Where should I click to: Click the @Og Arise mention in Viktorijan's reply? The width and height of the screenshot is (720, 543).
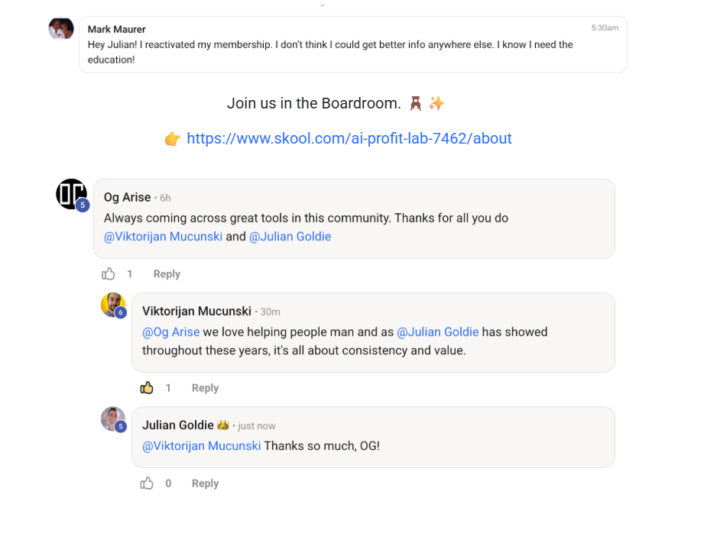click(171, 332)
